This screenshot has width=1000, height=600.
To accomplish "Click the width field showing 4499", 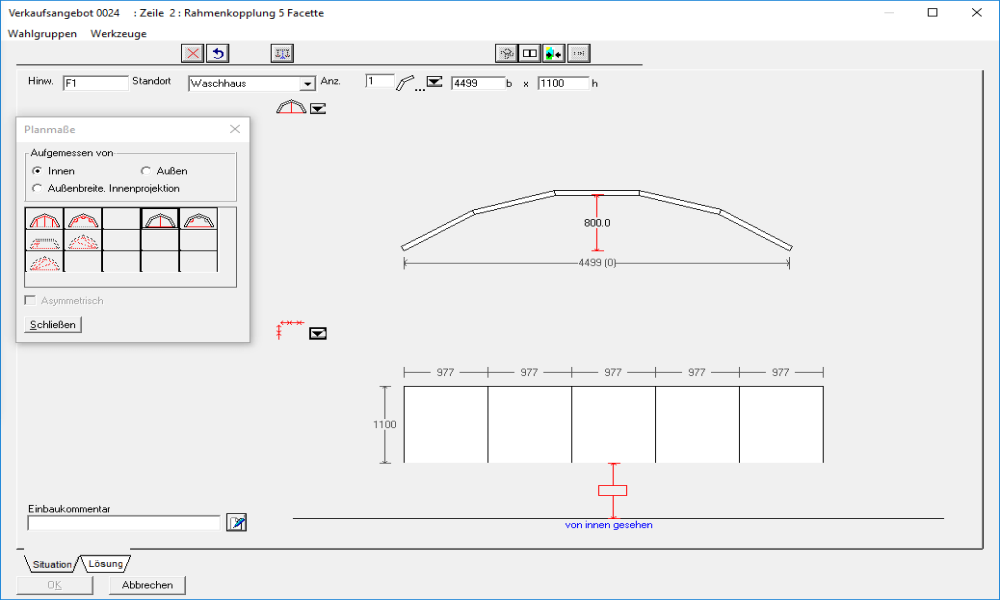I will tap(477, 83).
